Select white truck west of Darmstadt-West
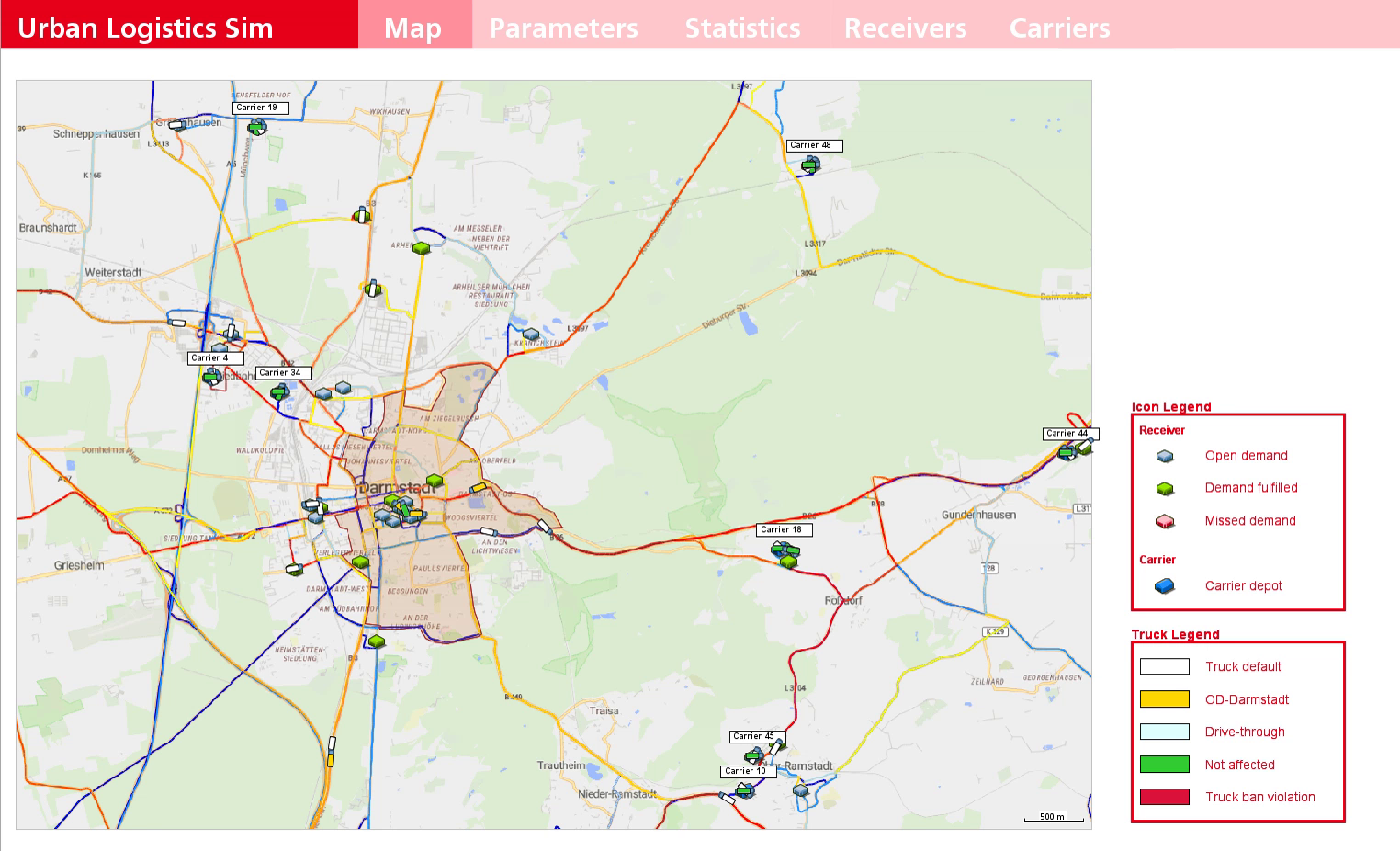 (x=294, y=569)
